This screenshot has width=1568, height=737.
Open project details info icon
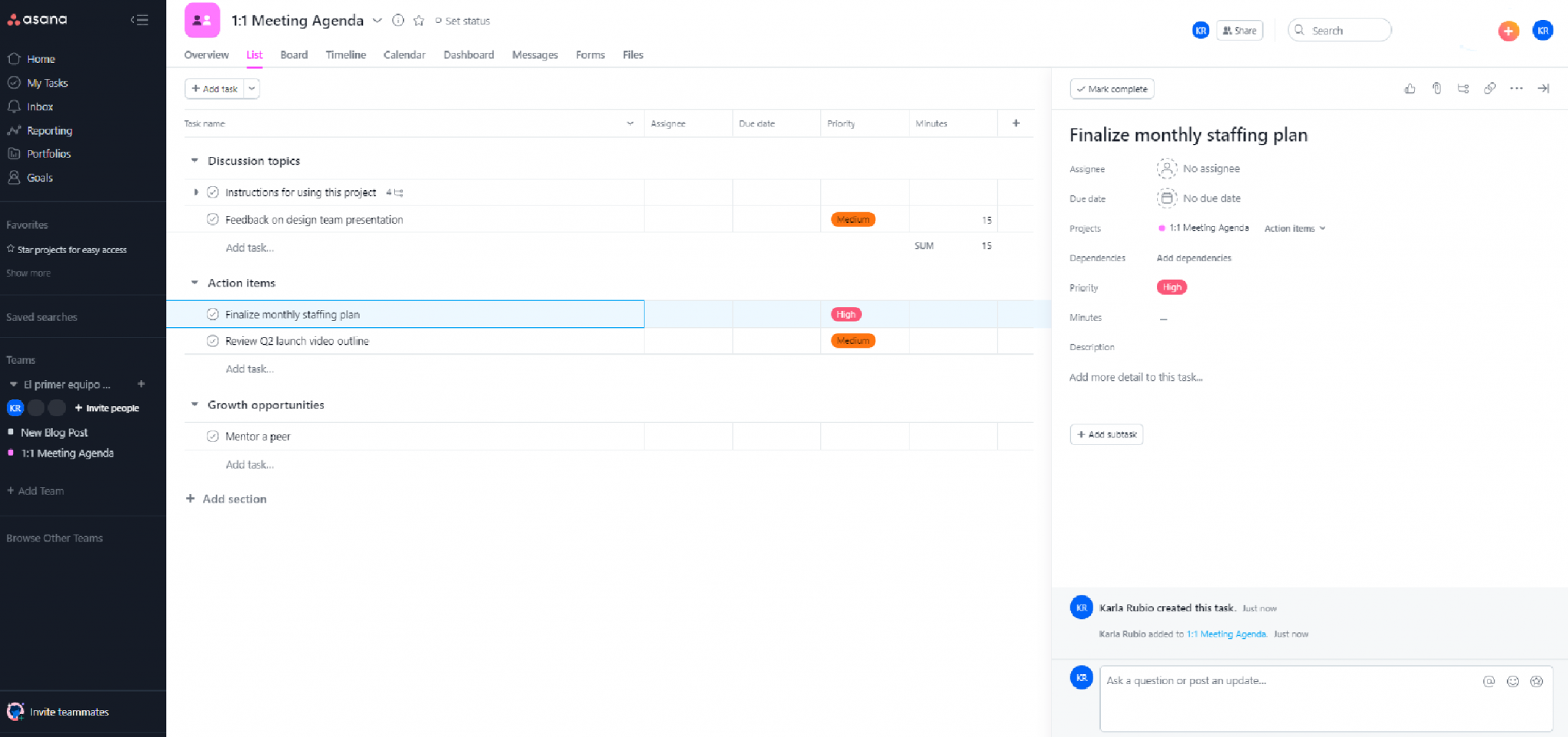coord(398,21)
